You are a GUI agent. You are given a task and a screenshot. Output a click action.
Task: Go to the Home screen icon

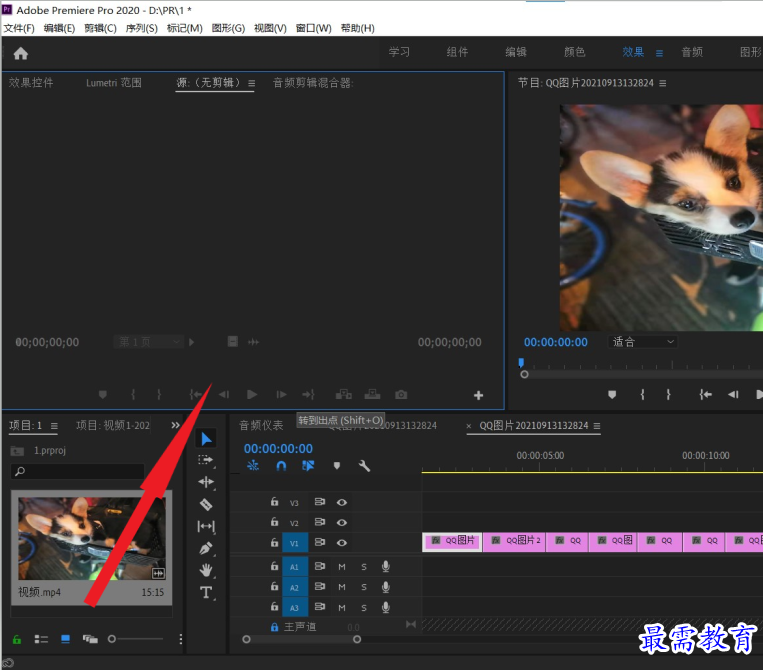tap(20, 53)
